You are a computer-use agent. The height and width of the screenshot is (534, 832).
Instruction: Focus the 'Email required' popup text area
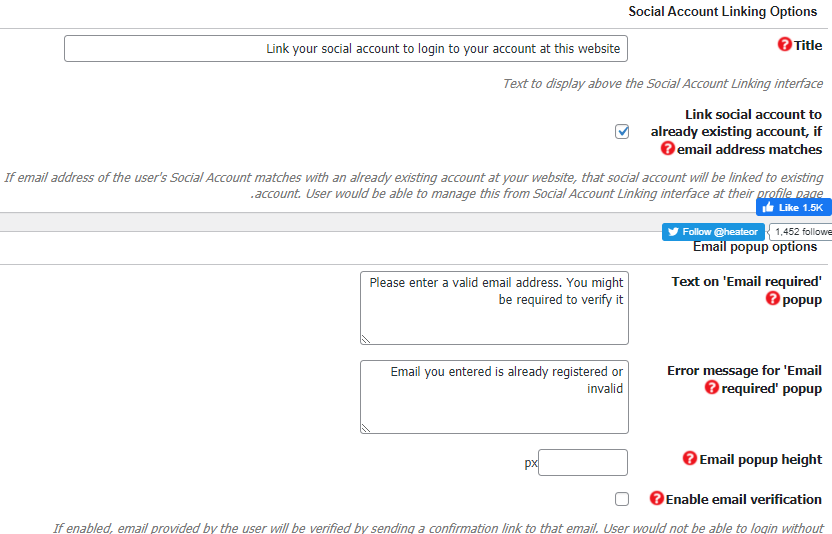coord(494,308)
